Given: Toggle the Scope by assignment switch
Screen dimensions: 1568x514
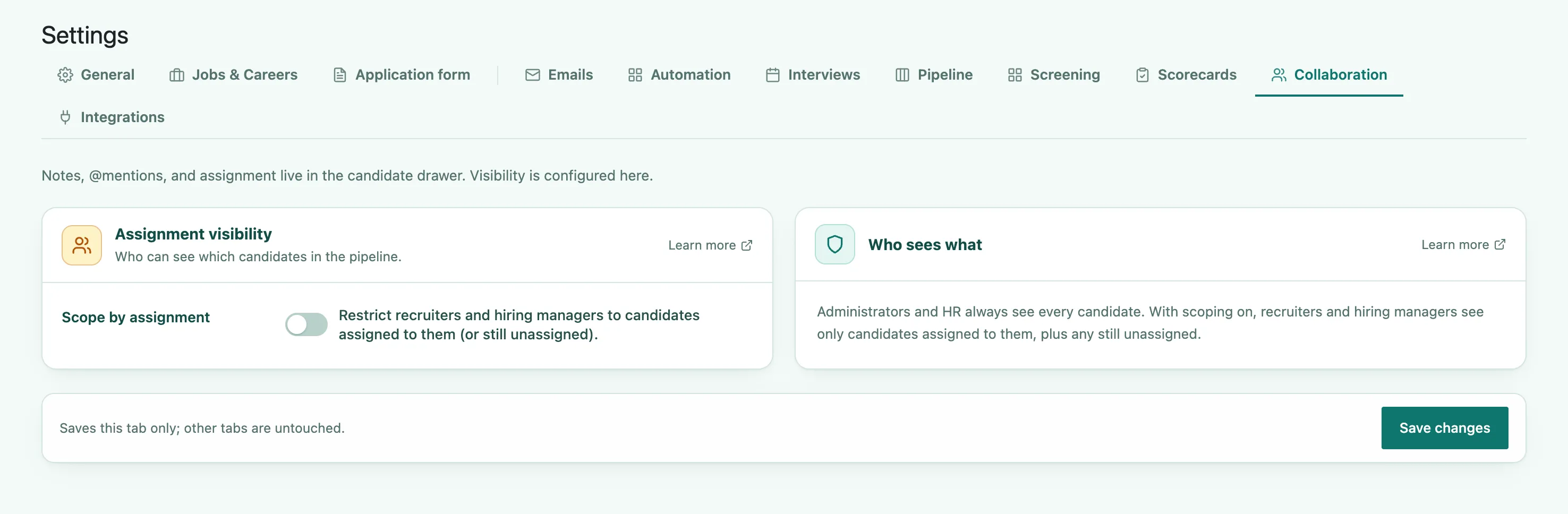Looking at the screenshot, I should [x=306, y=324].
